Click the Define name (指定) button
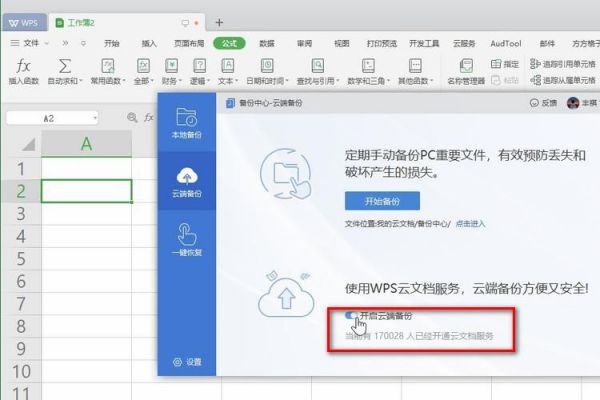 505,64
